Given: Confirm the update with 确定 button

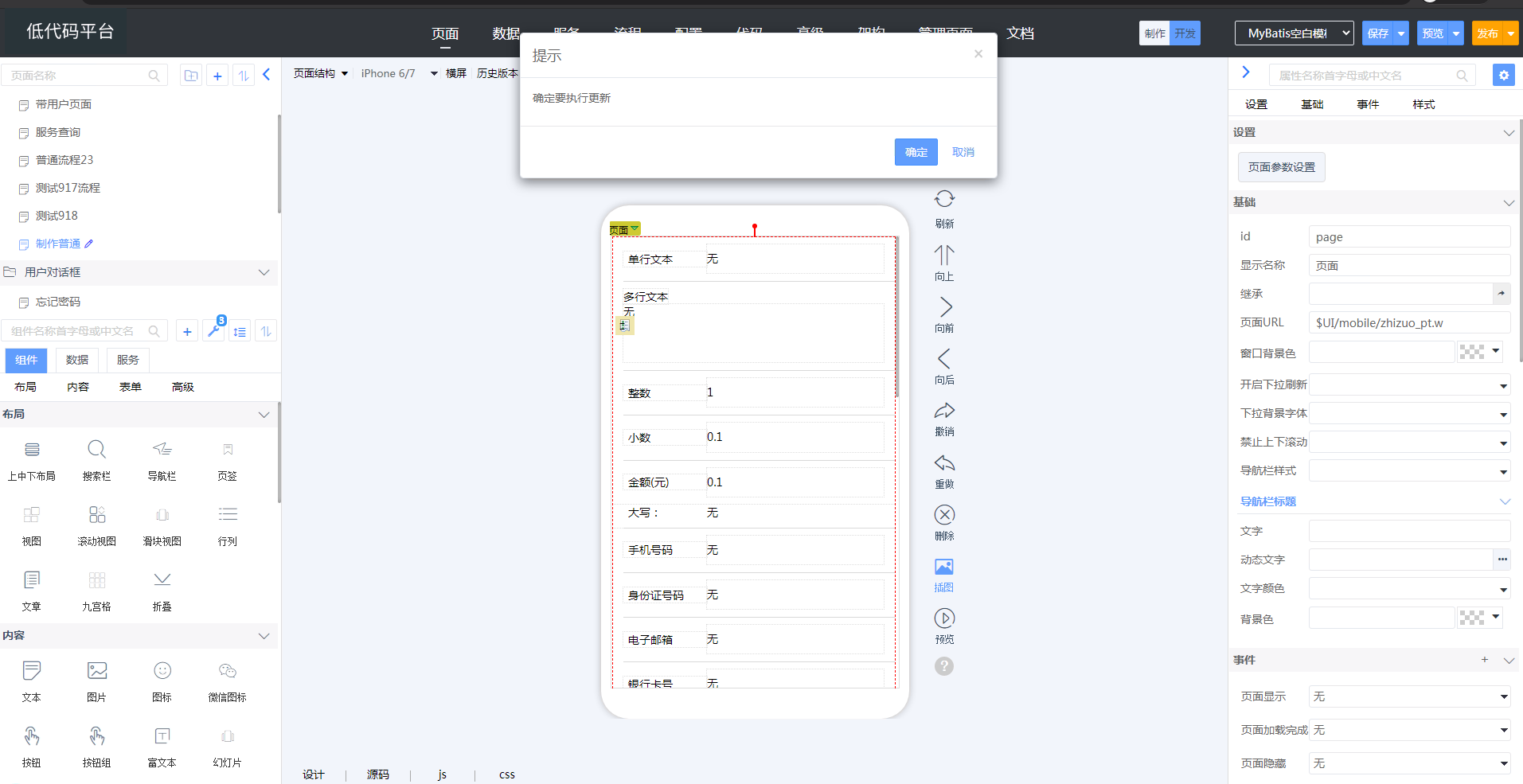Looking at the screenshot, I should [x=916, y=152].
